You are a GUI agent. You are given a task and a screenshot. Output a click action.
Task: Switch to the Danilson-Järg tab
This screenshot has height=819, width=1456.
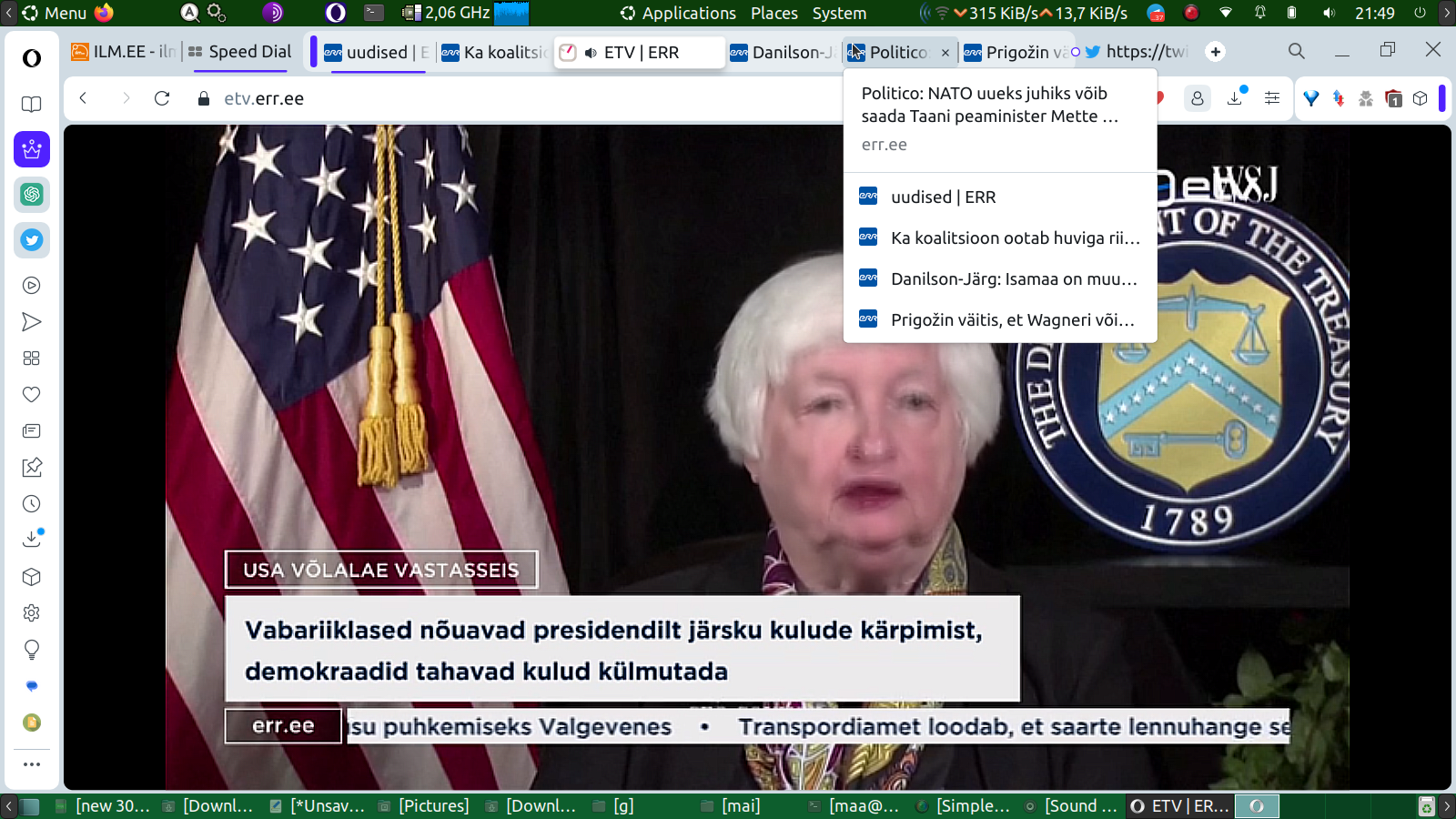tap(782, 52)
